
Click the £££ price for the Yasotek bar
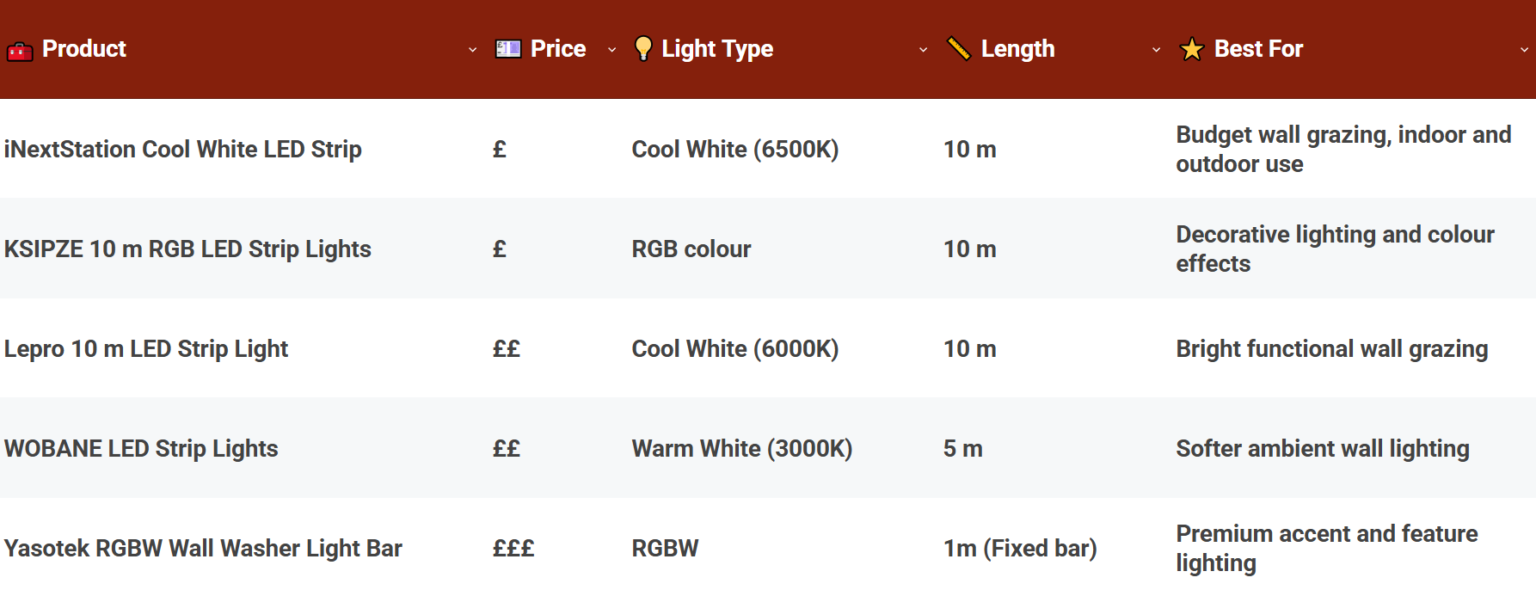point(512,548)
